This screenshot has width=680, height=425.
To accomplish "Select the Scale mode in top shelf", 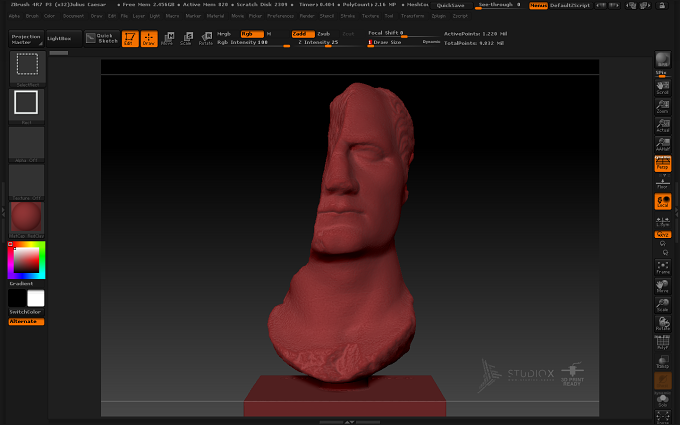I will [186, 39].
